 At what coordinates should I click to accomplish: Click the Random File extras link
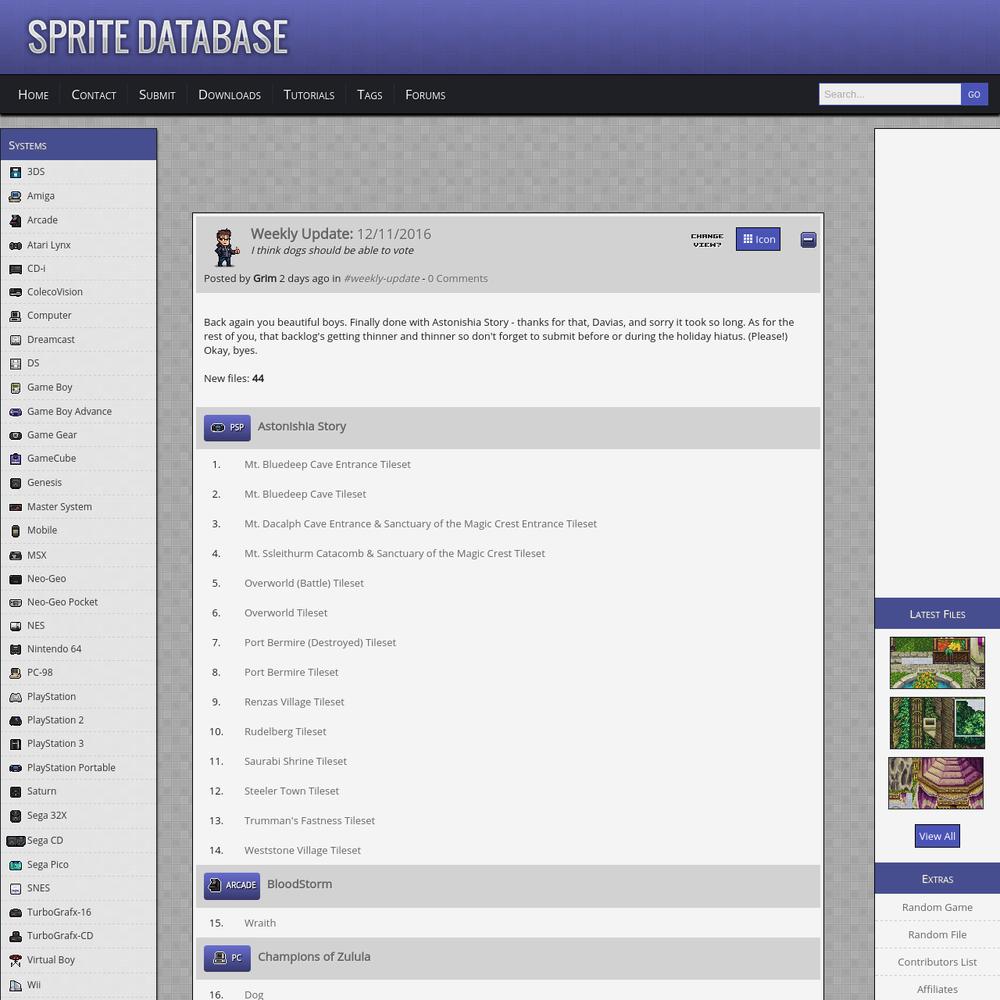[x=937, y=934]
